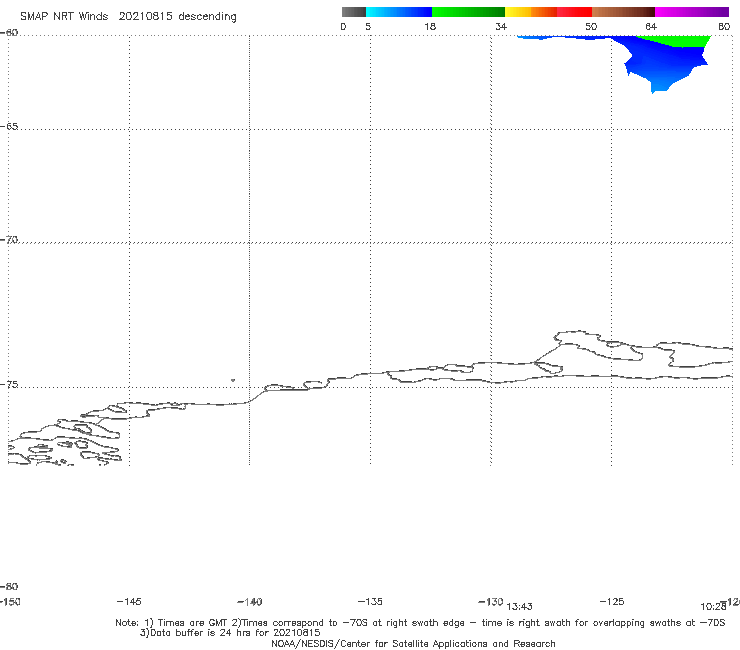
Task: Pick the green segment of the color bar
Action: click(x=468, y=12)
